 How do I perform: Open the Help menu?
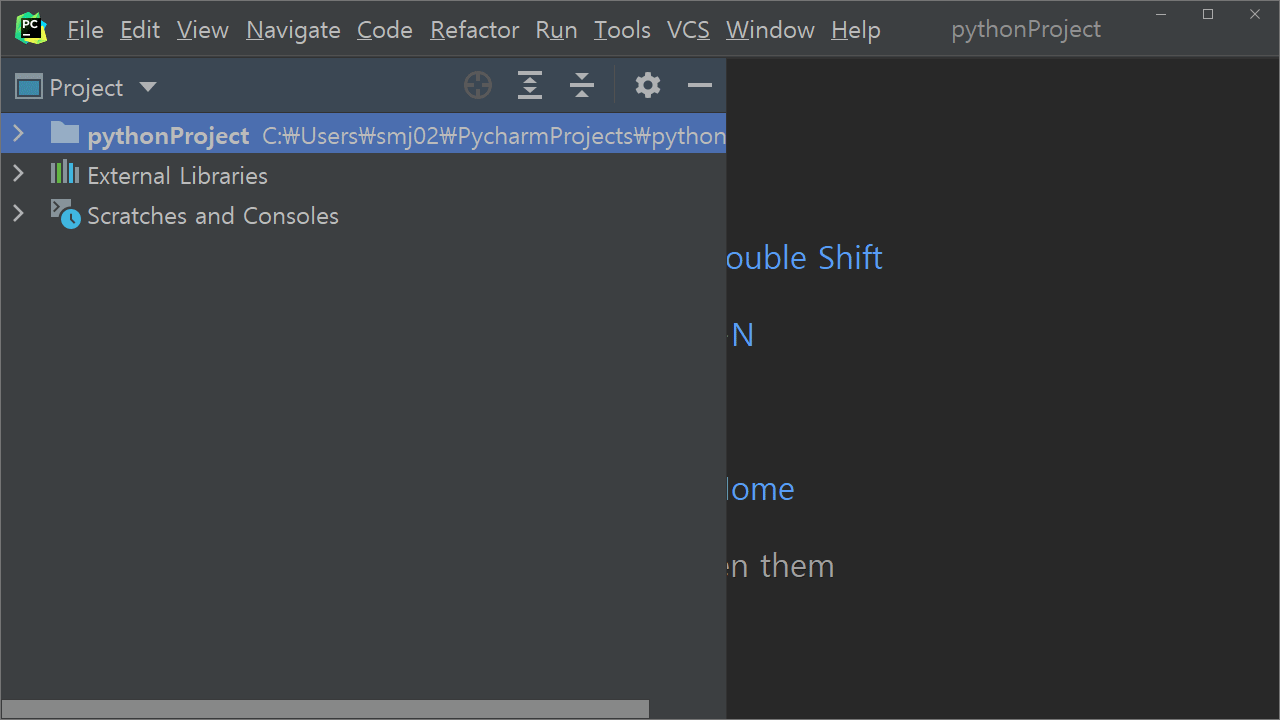(856, 30)
